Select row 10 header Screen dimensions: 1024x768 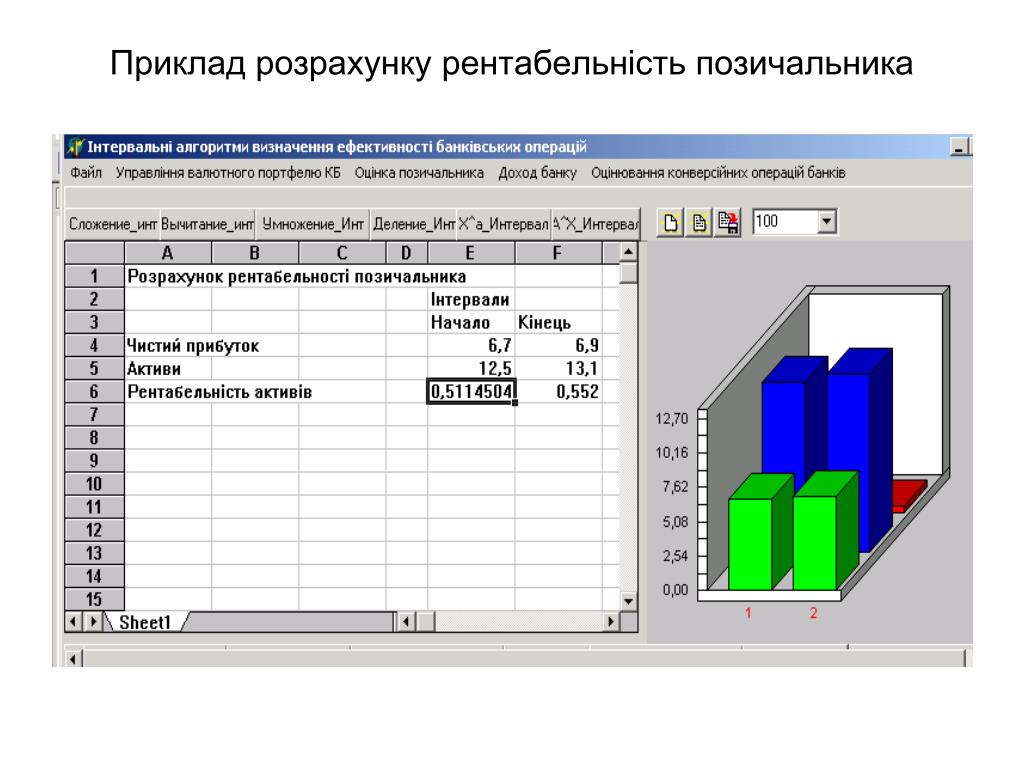click(x=95, y=484)
